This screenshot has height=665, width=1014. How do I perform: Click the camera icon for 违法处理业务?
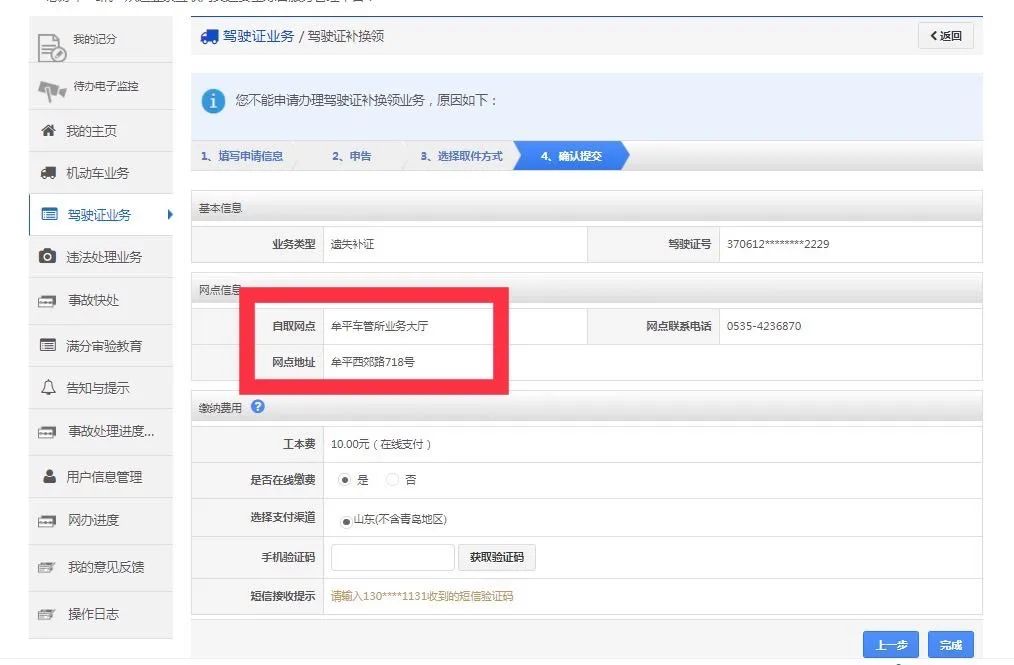coord(48,257)
